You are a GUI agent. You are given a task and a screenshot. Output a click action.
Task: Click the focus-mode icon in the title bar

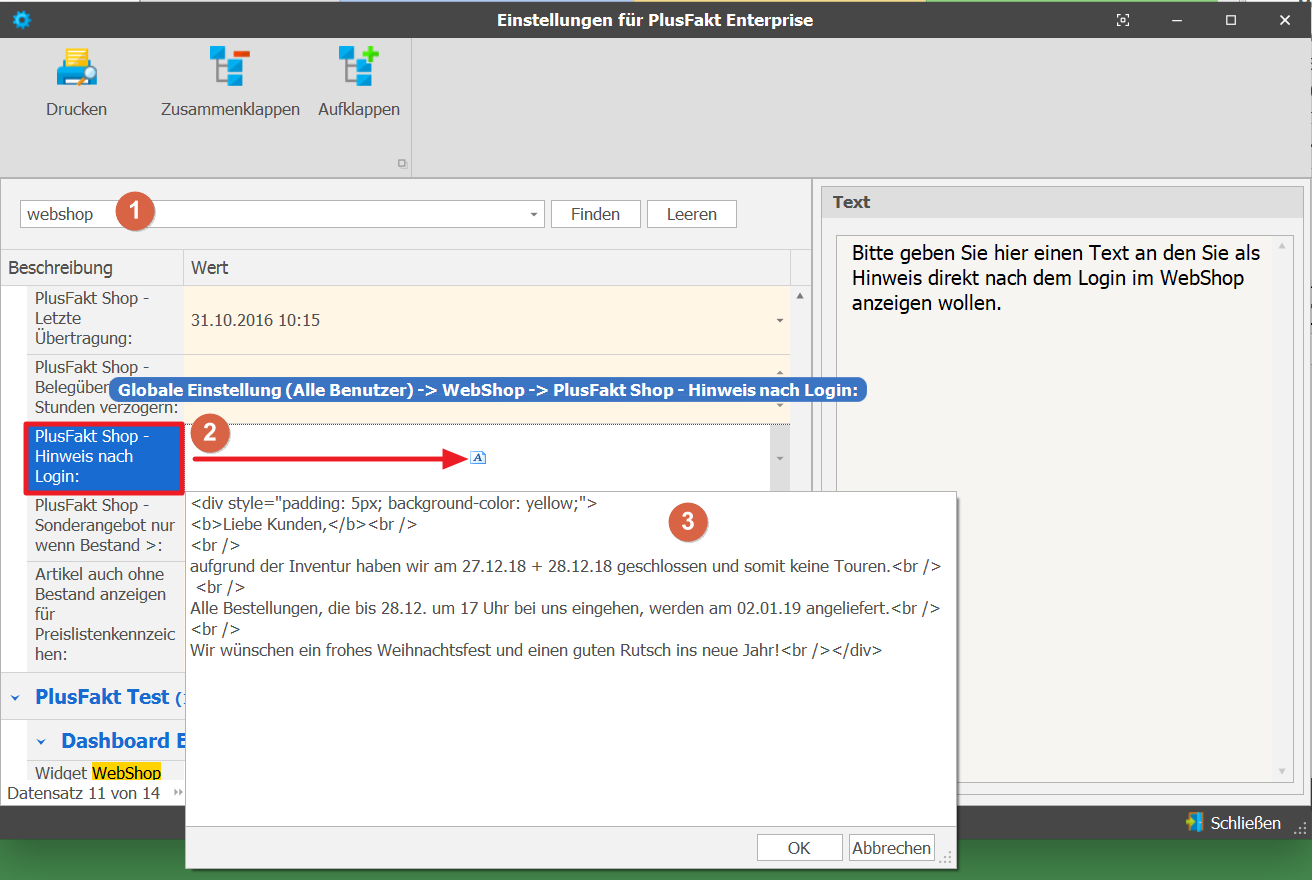pos(1123,20)
